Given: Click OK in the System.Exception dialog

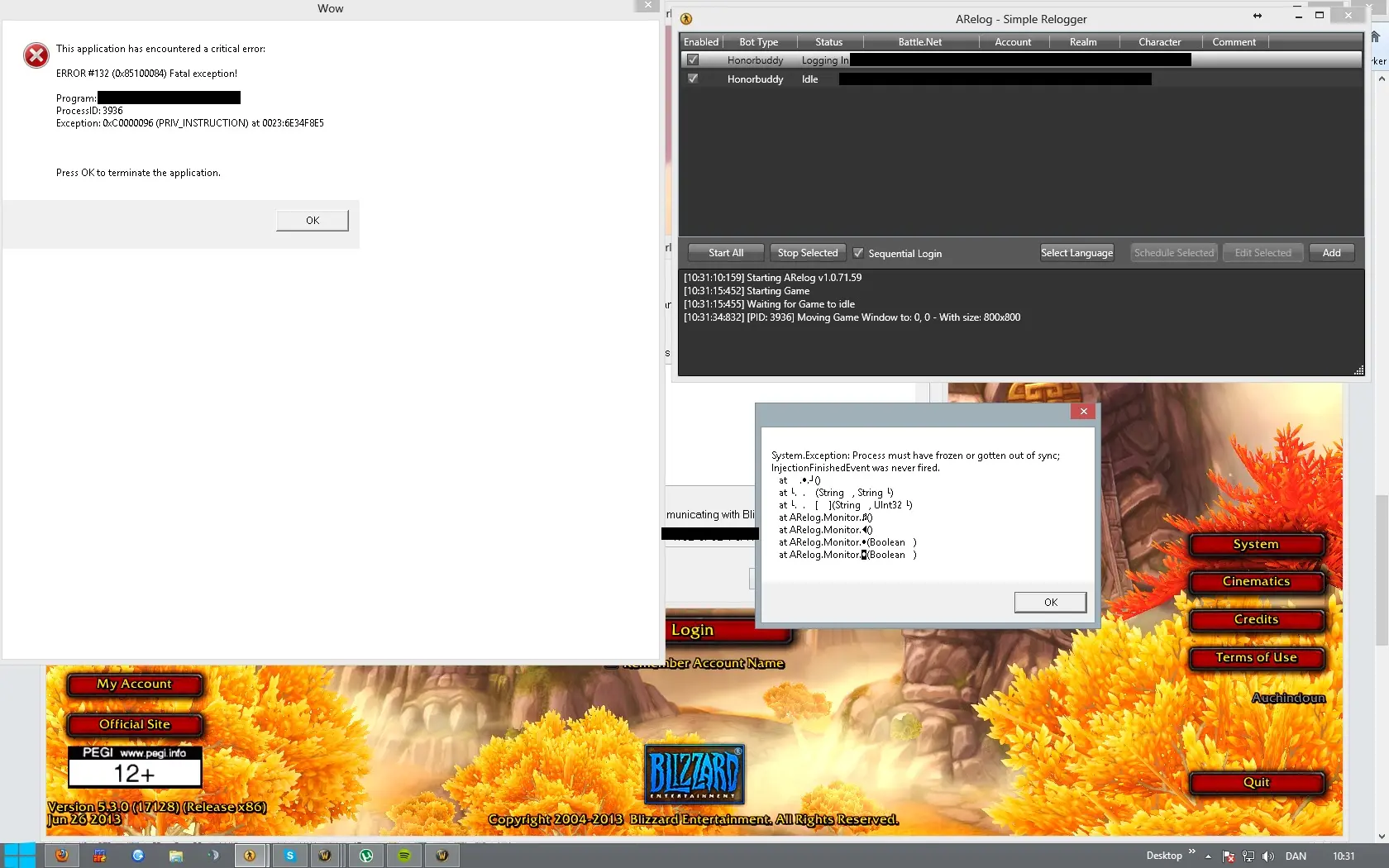Looking at the screenshot, I should (1050, 602).
